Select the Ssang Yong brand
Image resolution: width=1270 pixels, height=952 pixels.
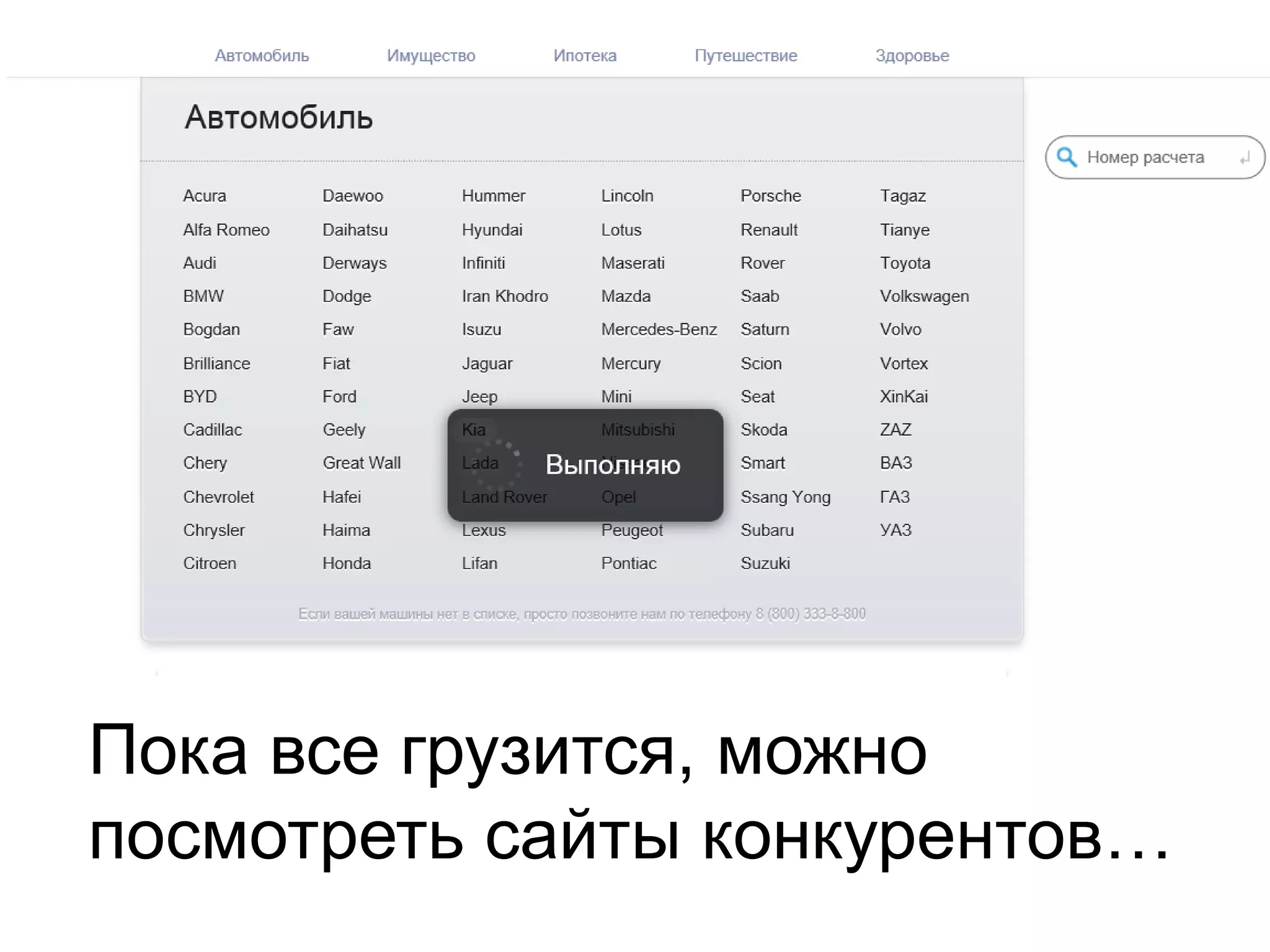click(786, 497)
